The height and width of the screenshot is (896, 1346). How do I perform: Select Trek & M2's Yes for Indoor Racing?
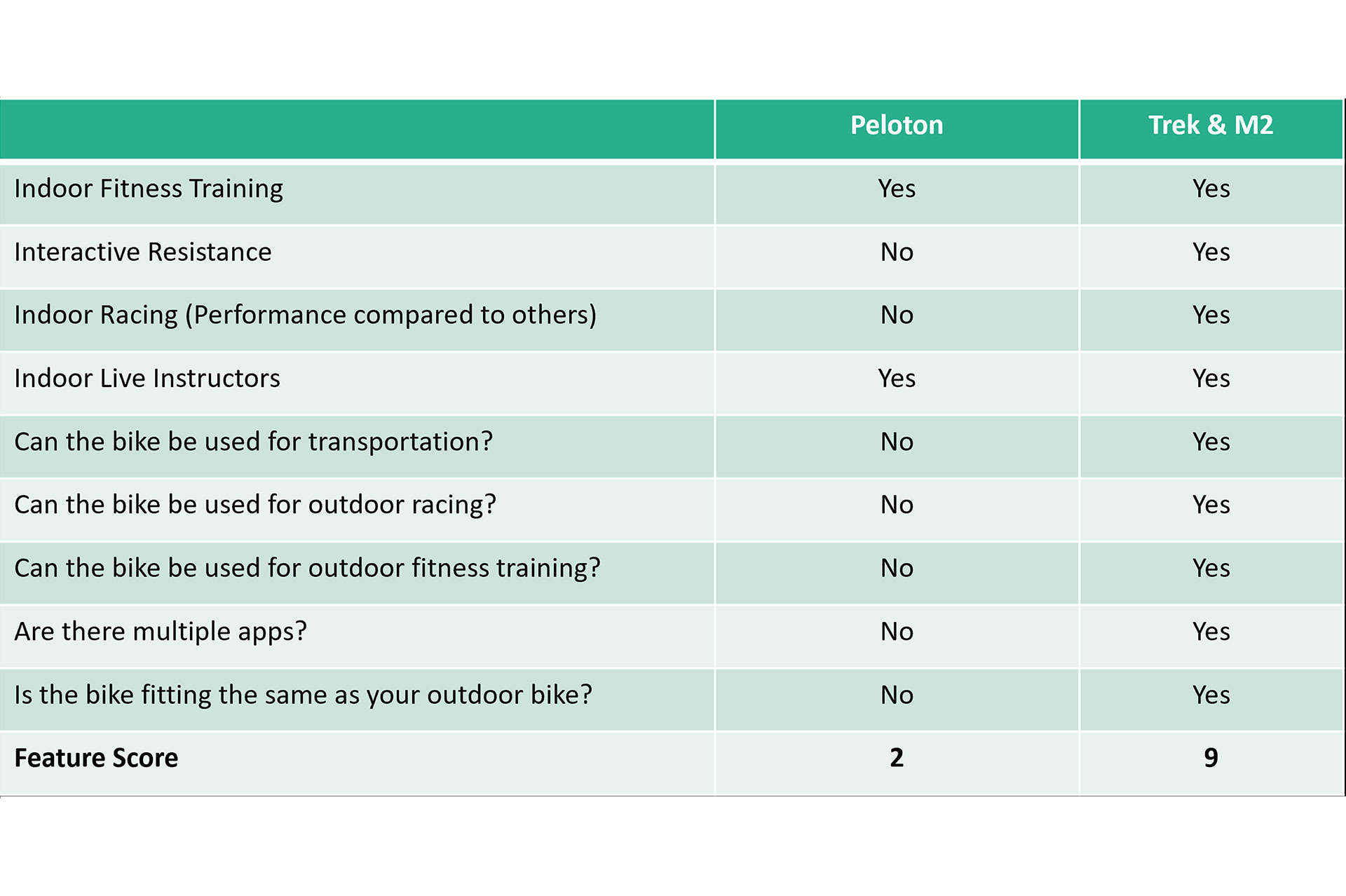(1211, 315)
